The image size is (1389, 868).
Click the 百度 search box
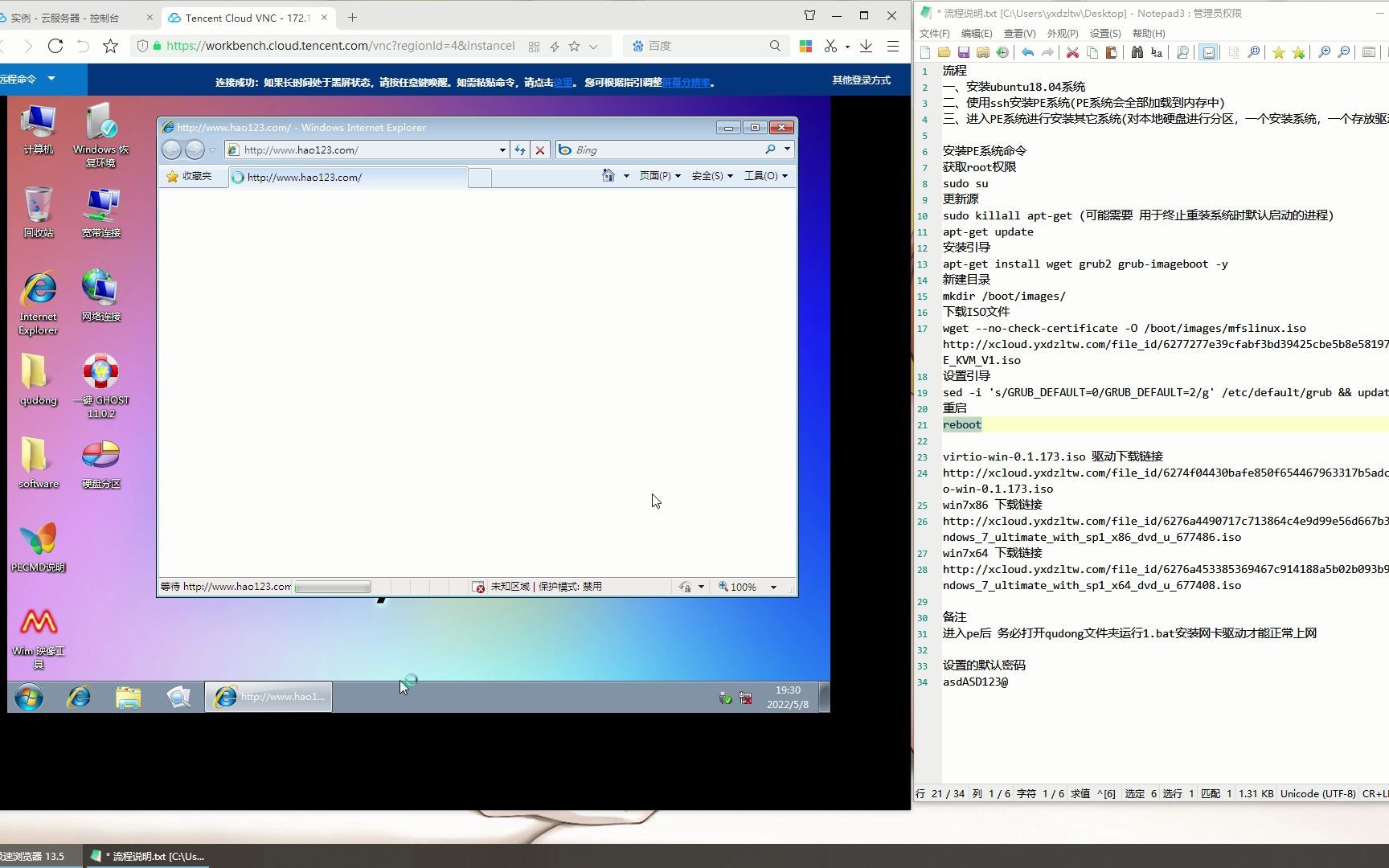[x=706, y=46]
